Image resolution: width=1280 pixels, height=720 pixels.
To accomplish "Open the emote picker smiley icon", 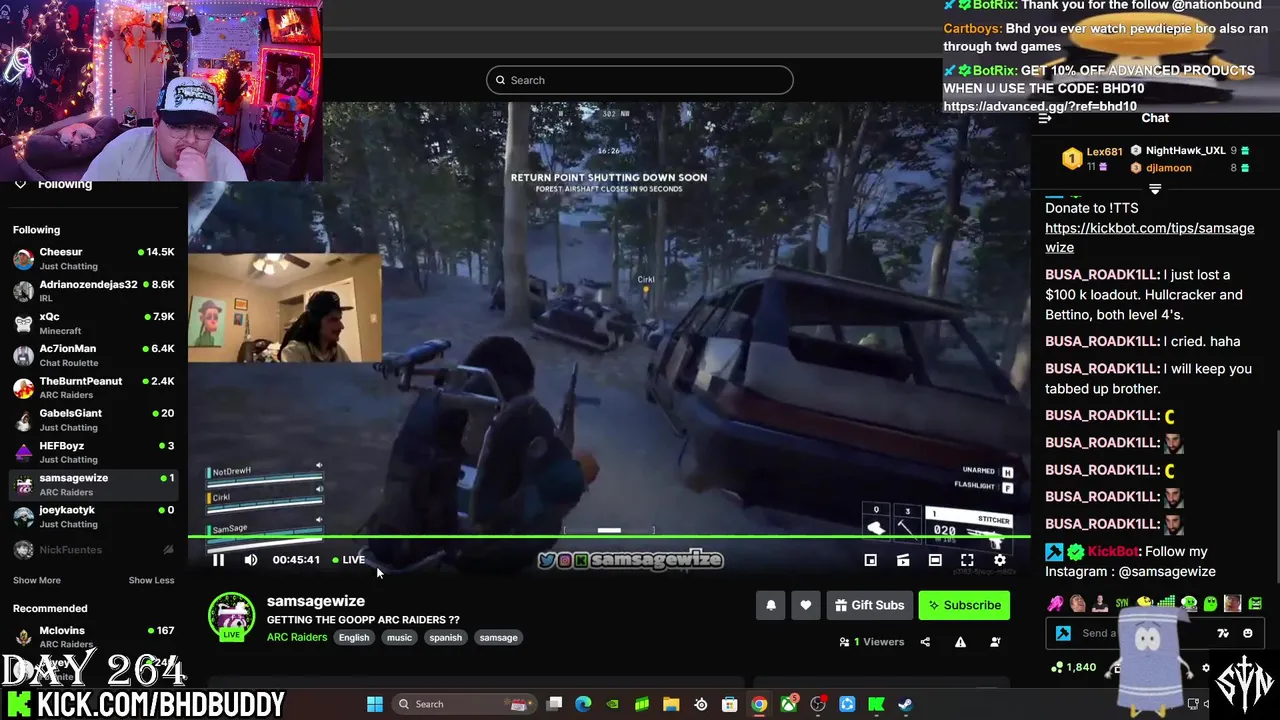I will click(x=1247, y=633).
